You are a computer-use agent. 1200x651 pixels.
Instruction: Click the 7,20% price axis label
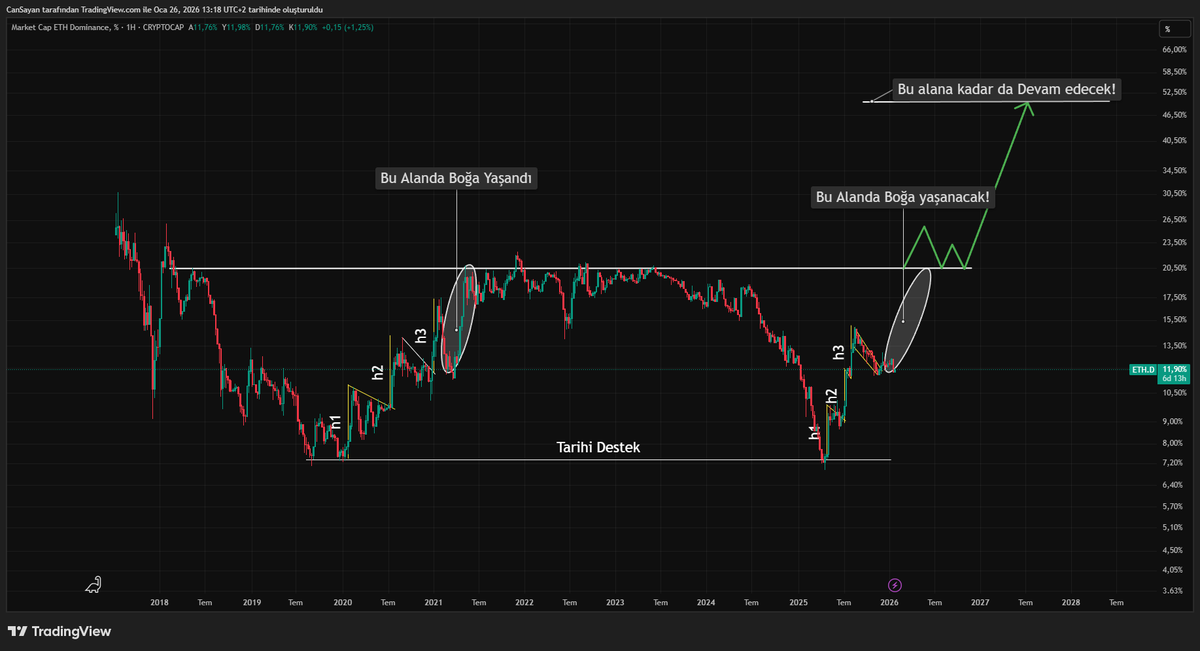1174,464
